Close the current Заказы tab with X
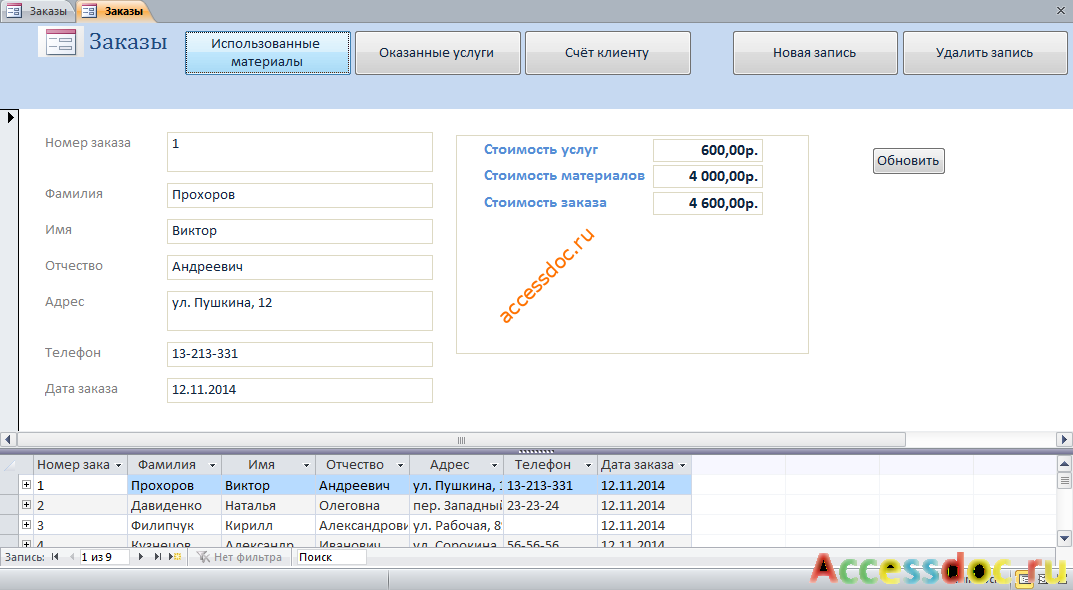This screenshot has width=1073, height=590. pos(1061,10)
